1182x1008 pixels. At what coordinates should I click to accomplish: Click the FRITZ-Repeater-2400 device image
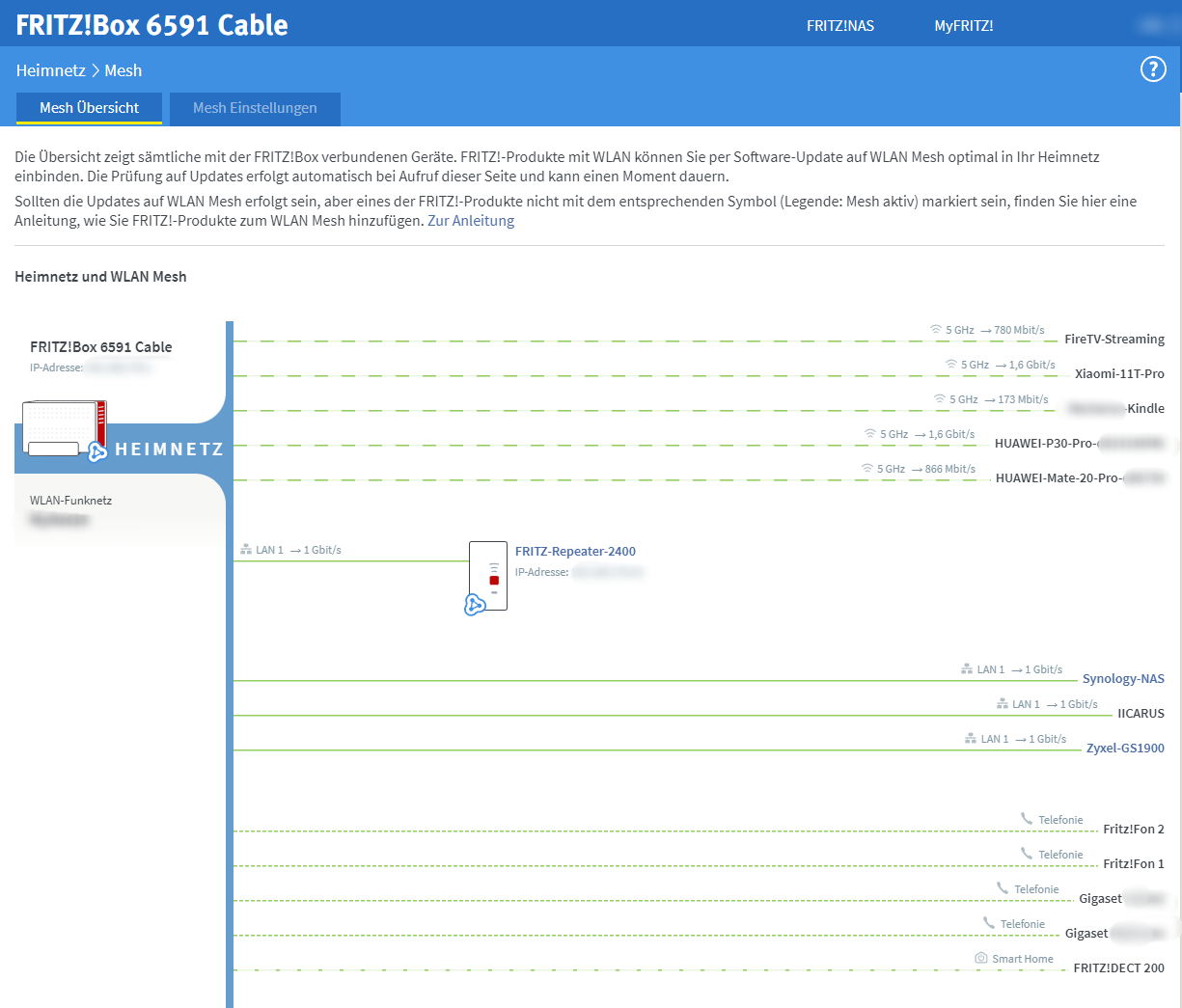(488, 576)
